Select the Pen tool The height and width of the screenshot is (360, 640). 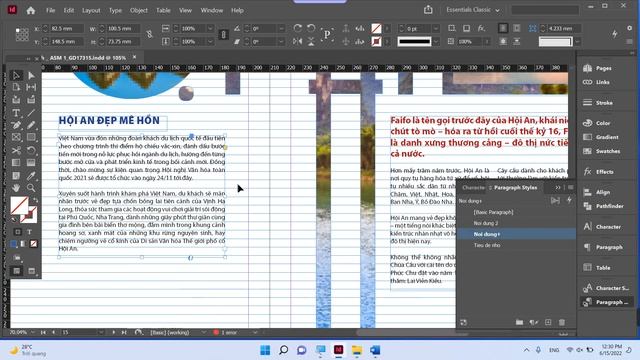pyautogui.click(x=16, y=125)
